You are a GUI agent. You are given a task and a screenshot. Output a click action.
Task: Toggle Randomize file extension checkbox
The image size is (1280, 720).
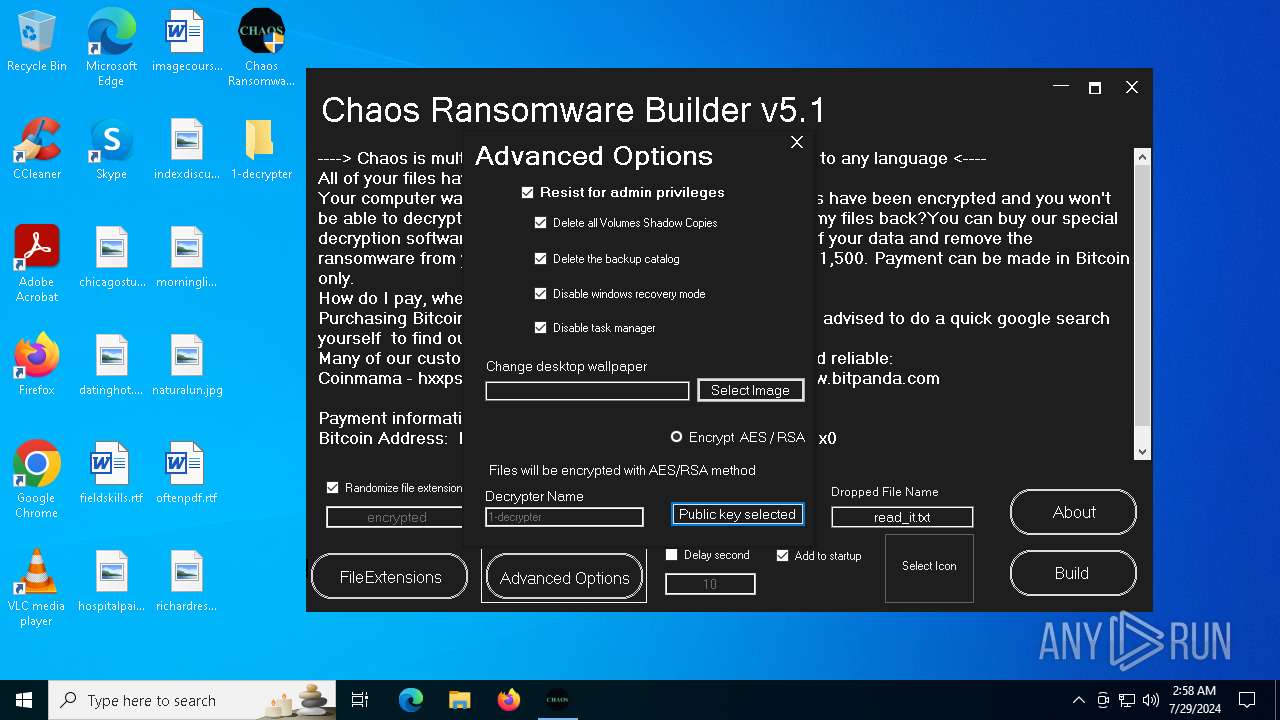click(333, 488)
